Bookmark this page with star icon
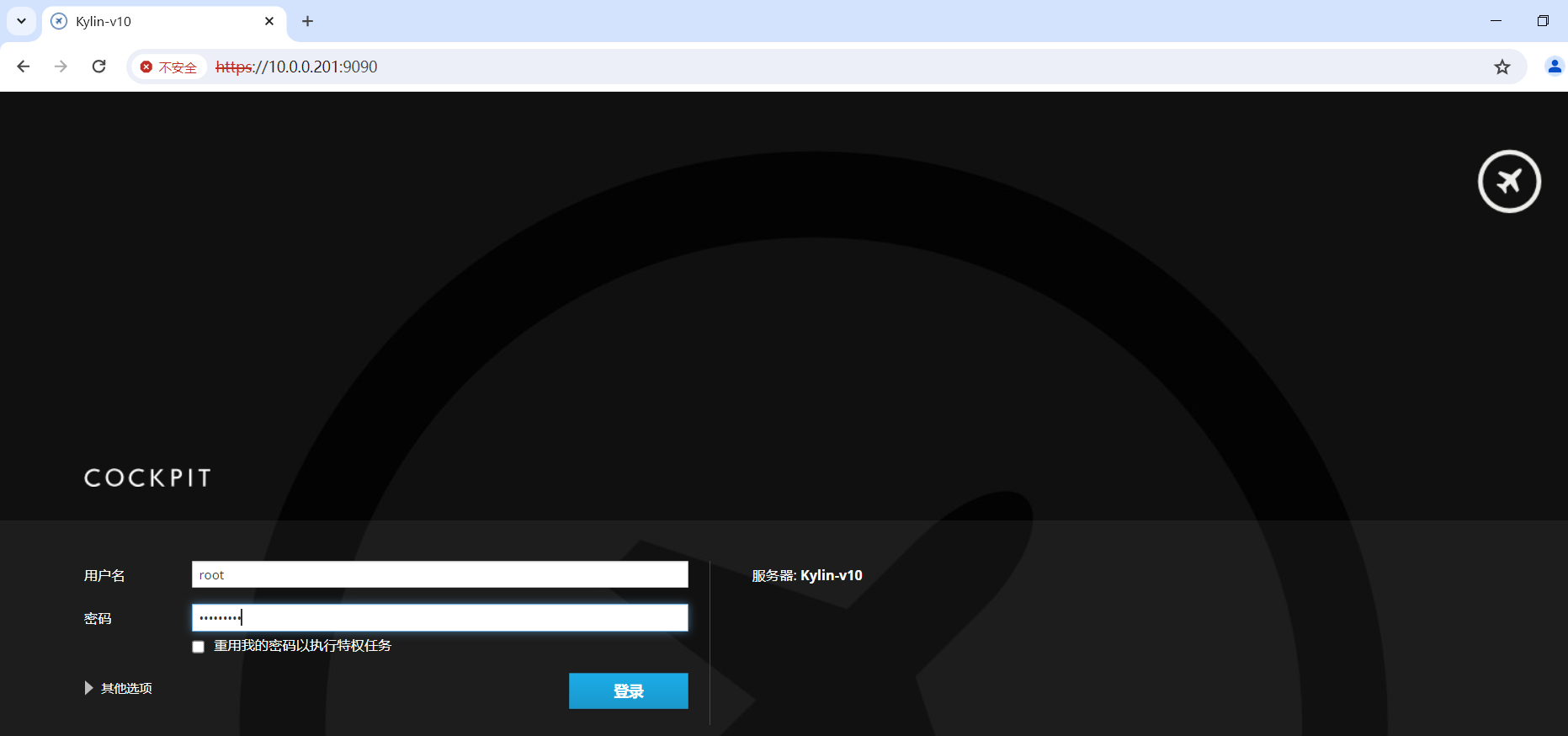 coord(1502,67)
